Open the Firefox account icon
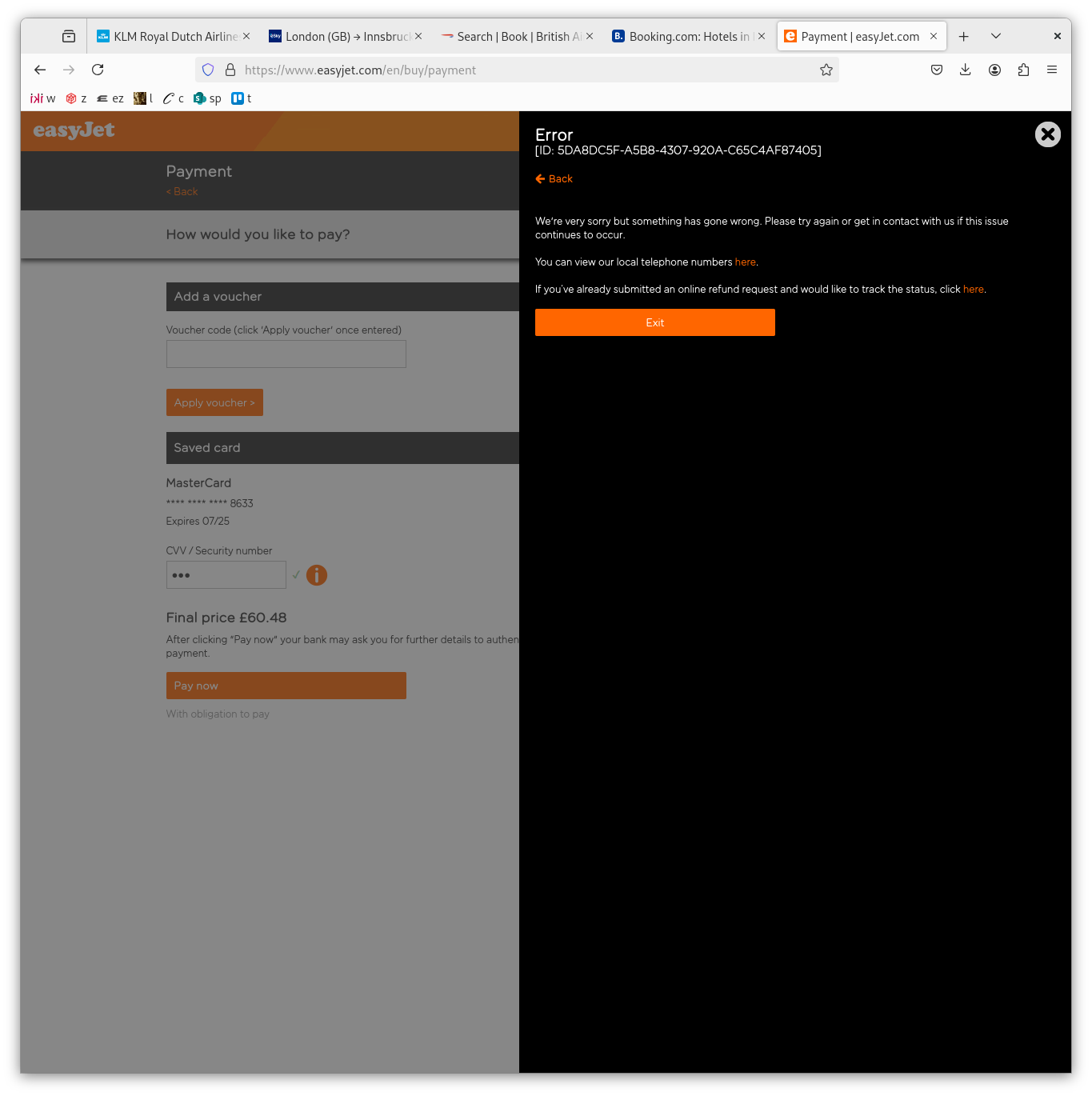 coord(994,70)
